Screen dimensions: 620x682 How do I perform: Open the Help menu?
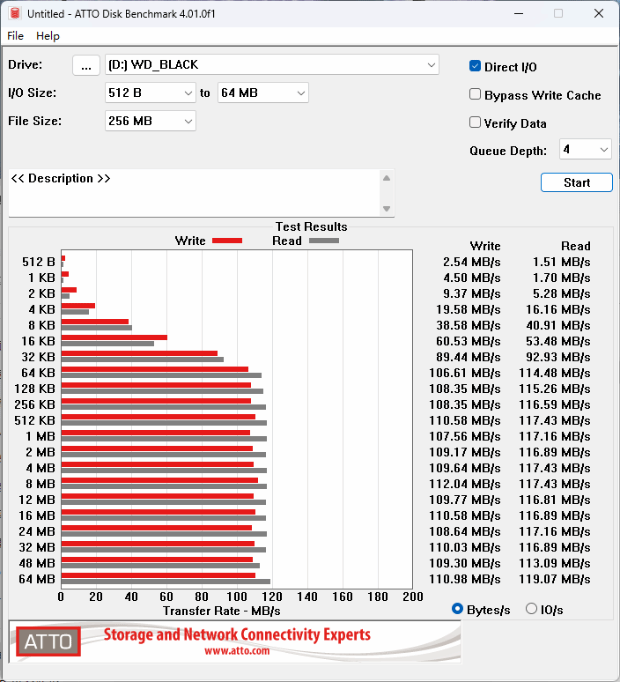click(48, 36)
